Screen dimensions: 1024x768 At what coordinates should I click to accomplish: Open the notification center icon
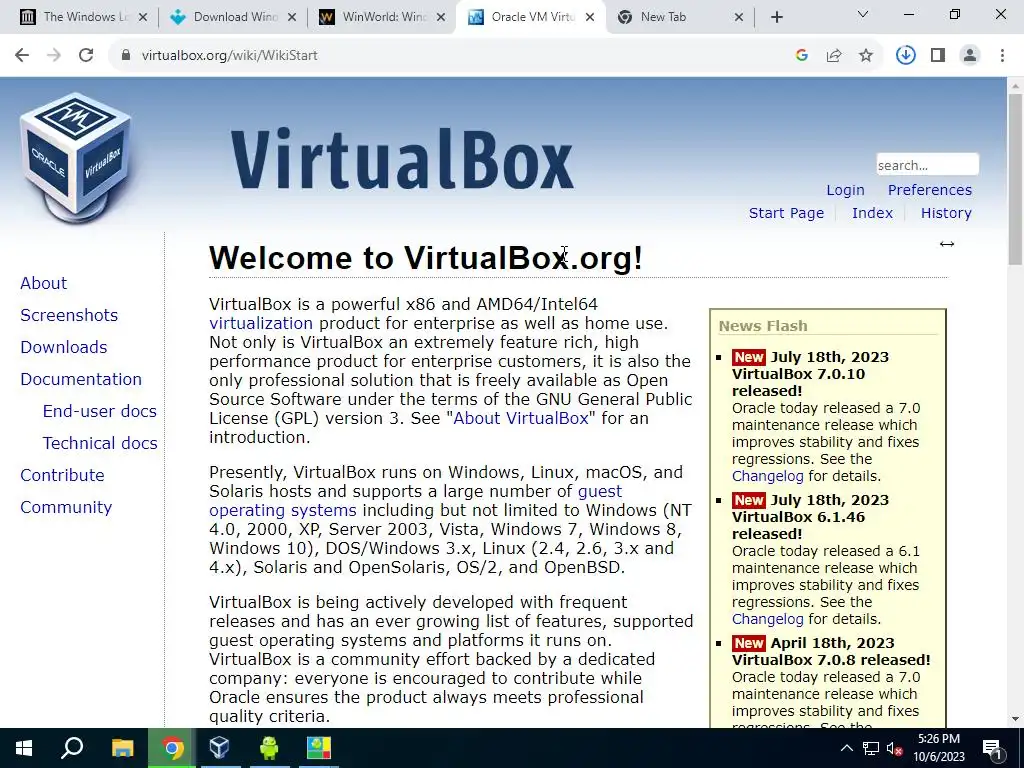993,748
